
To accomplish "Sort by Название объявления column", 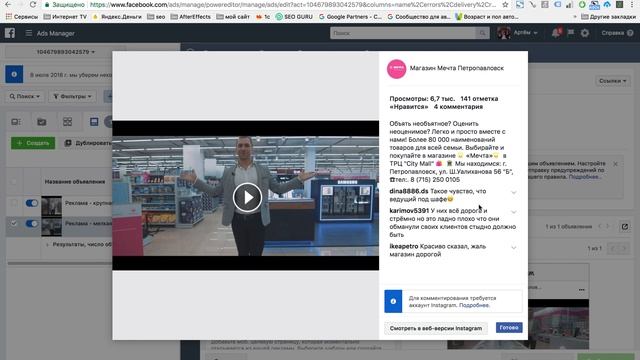I will [75, 181].
